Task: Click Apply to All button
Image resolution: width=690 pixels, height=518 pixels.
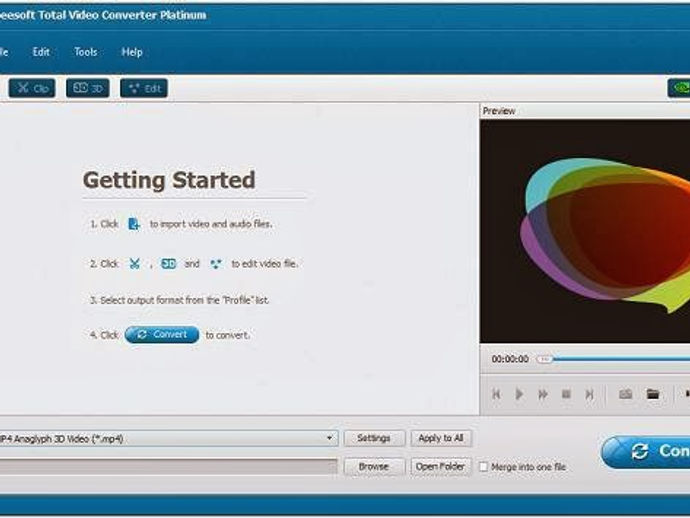Action: [441, 438]
